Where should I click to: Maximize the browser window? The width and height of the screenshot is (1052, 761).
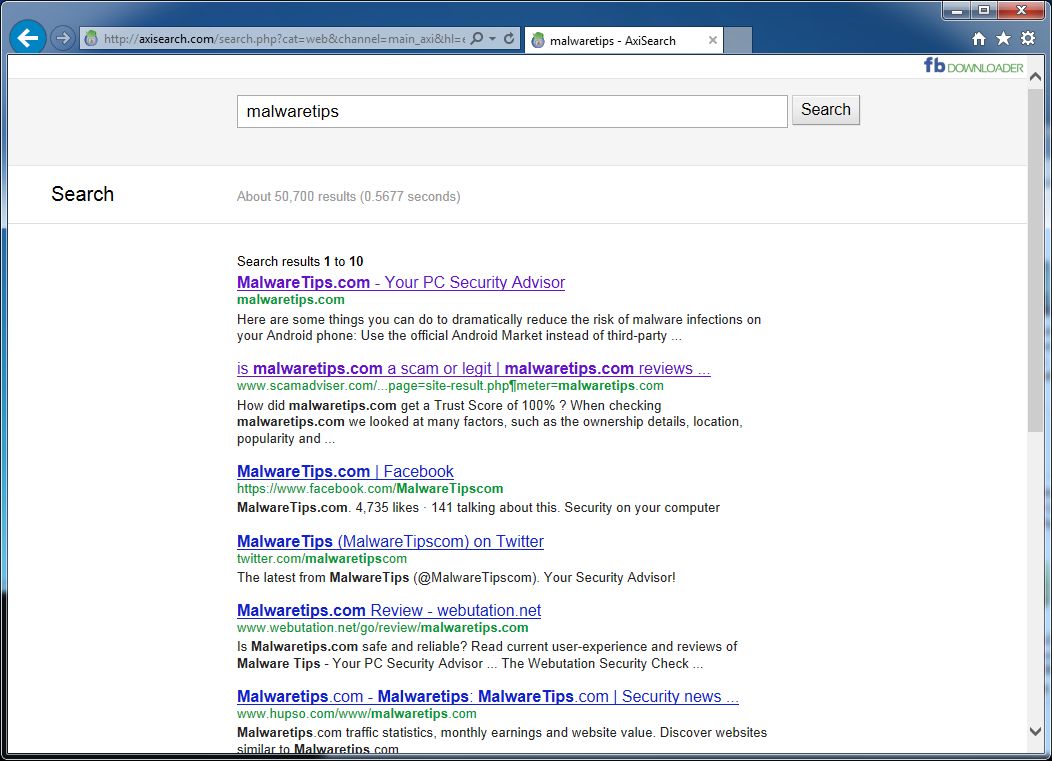[x=984, y=11]
